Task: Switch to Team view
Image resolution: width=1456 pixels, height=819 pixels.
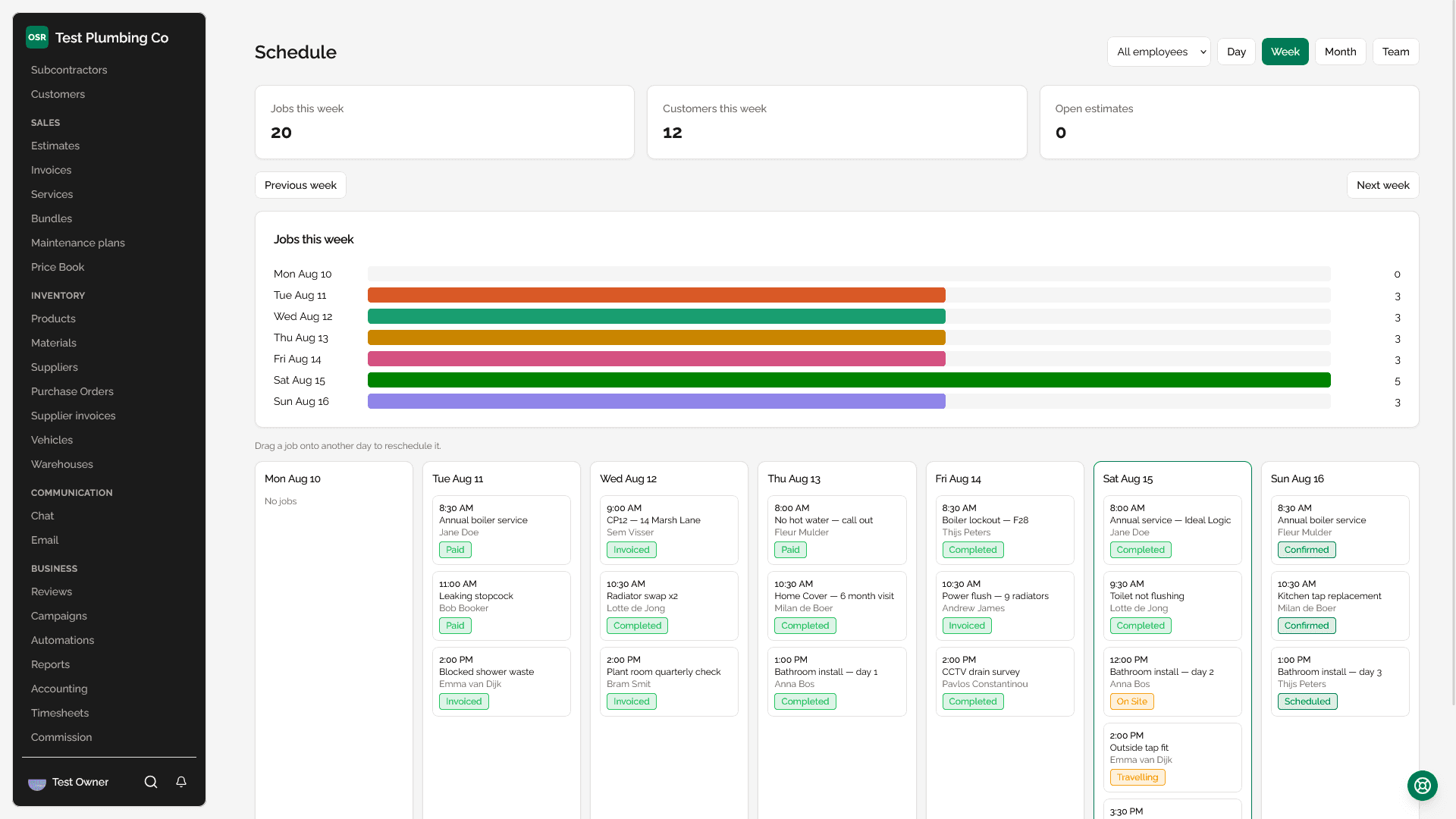Action: pyautogui.click(x=1396, y=52)
